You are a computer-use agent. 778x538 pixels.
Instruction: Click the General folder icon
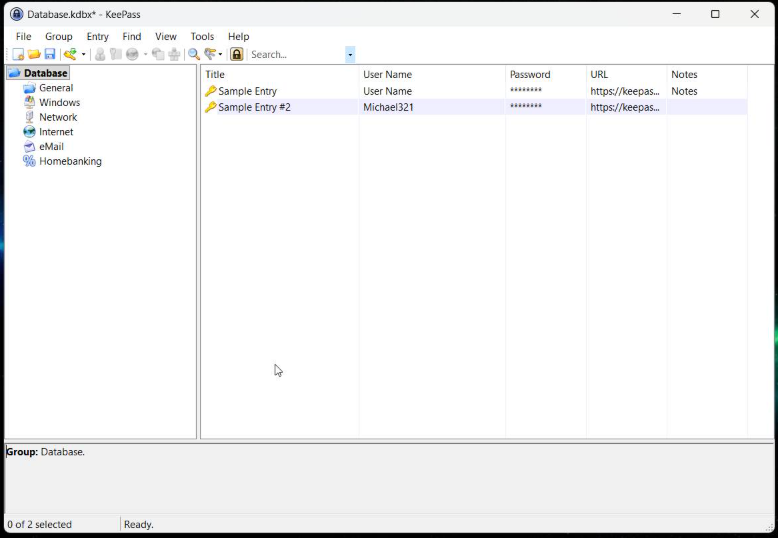pos(30,88)
